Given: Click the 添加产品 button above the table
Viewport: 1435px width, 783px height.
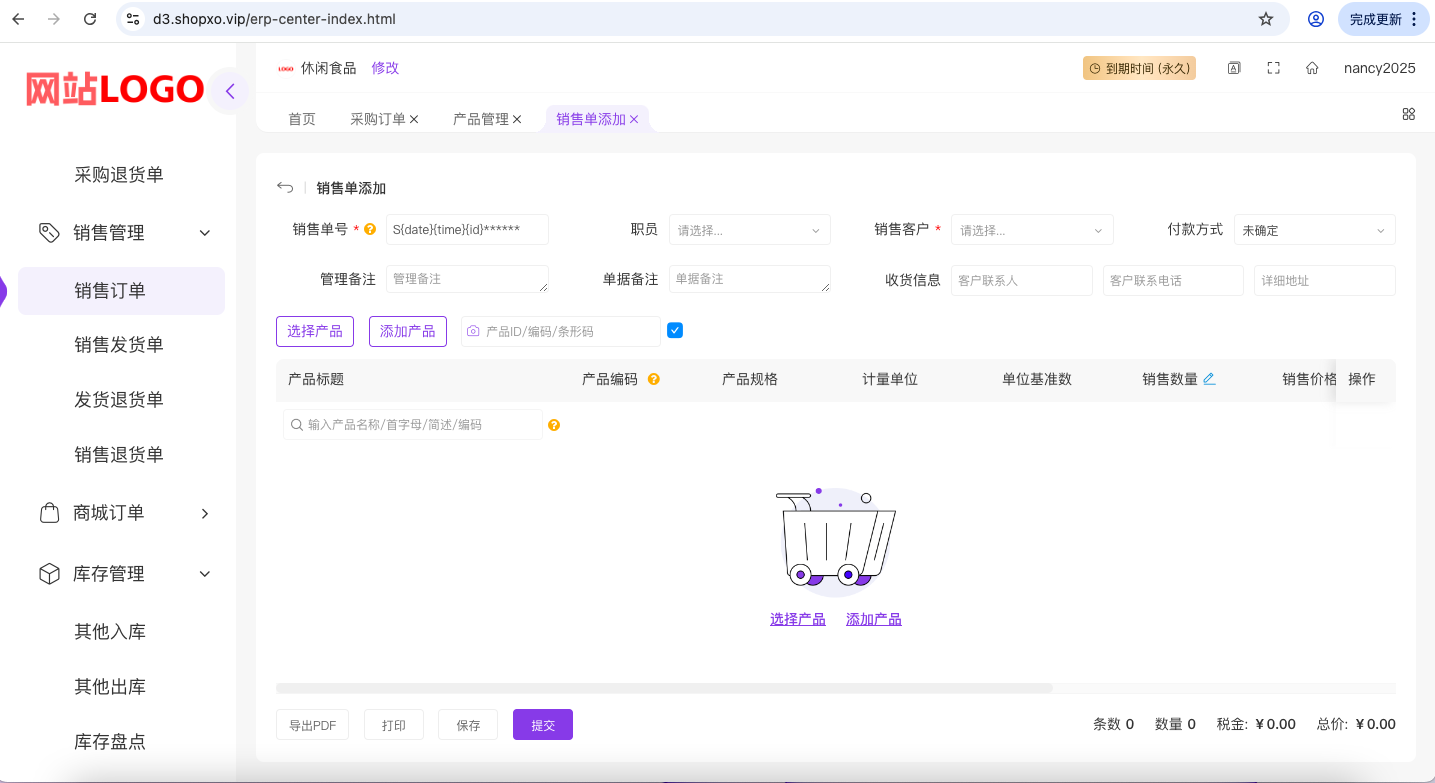Looking at the screenshot, I should click(408, 331).
